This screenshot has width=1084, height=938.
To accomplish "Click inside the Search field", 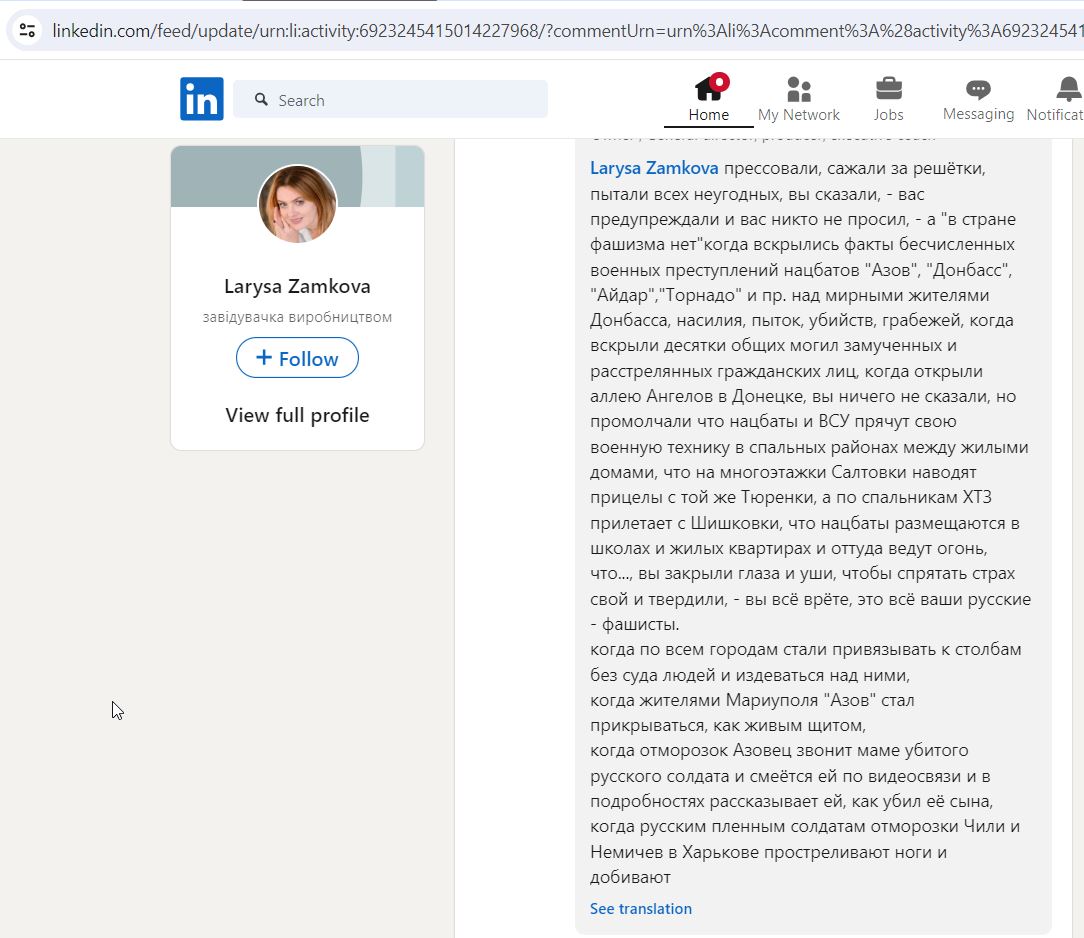I will point(390,99).
